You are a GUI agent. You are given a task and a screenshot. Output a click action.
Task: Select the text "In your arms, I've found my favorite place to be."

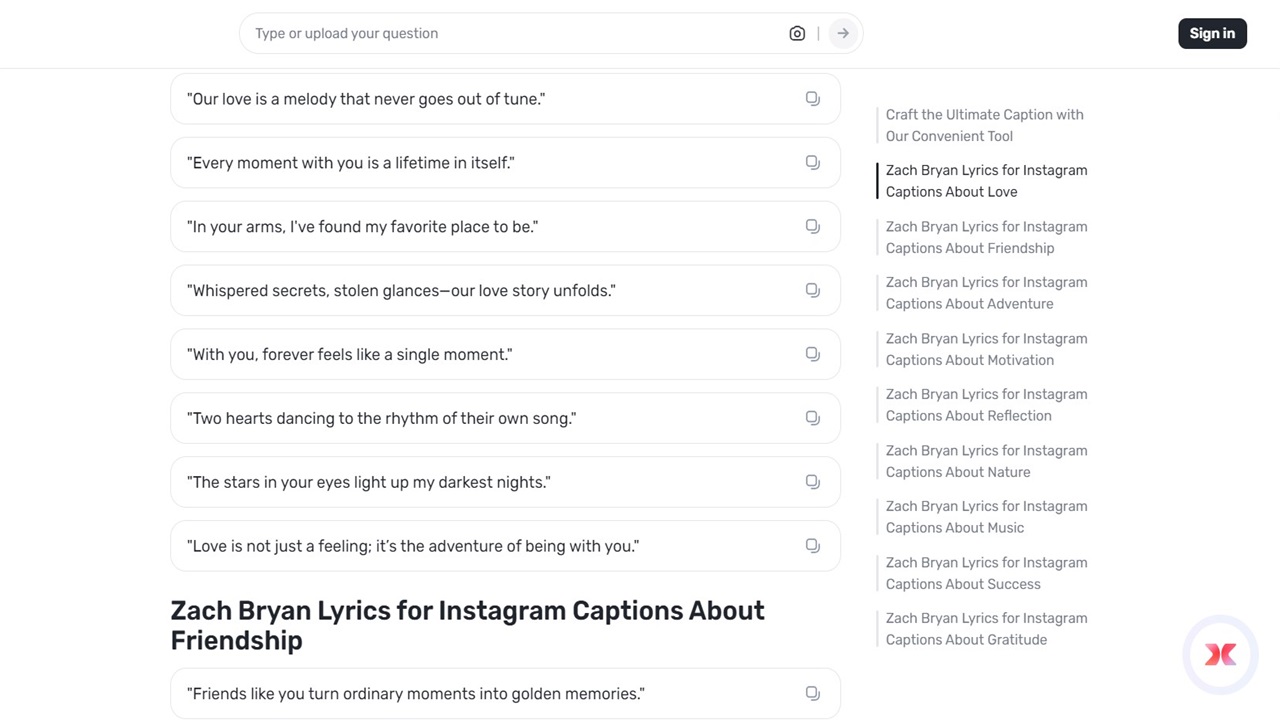click(363, 227)
